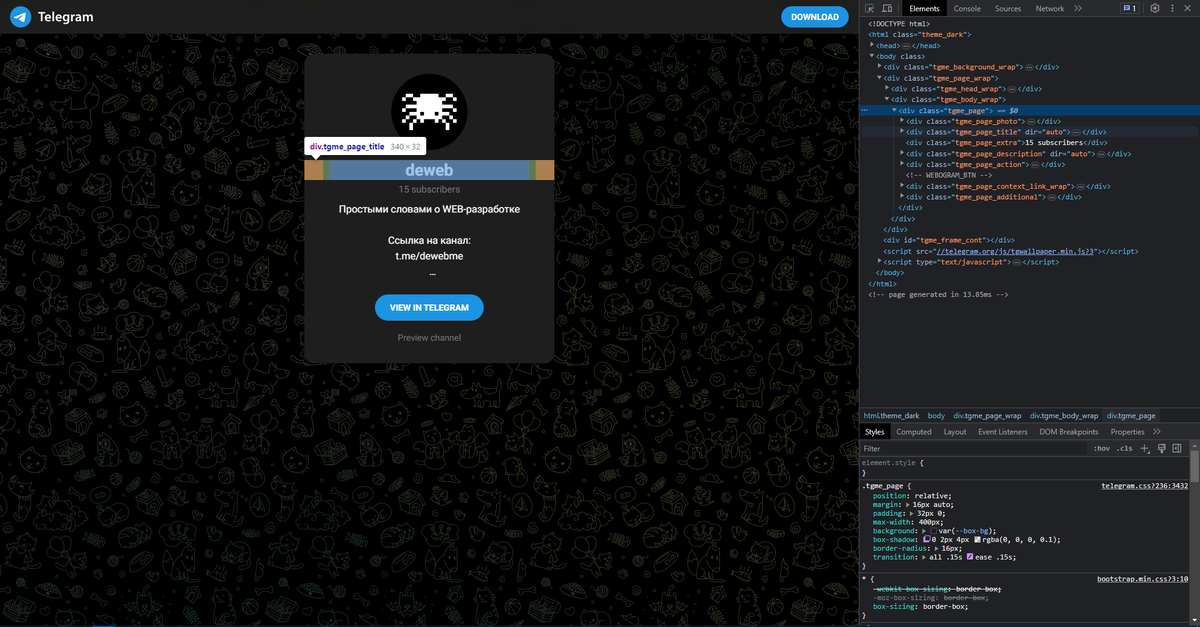Expand the tgme_background_wrap div
The height and width of the screenshot is (627, 1200).
pos(880,66)
